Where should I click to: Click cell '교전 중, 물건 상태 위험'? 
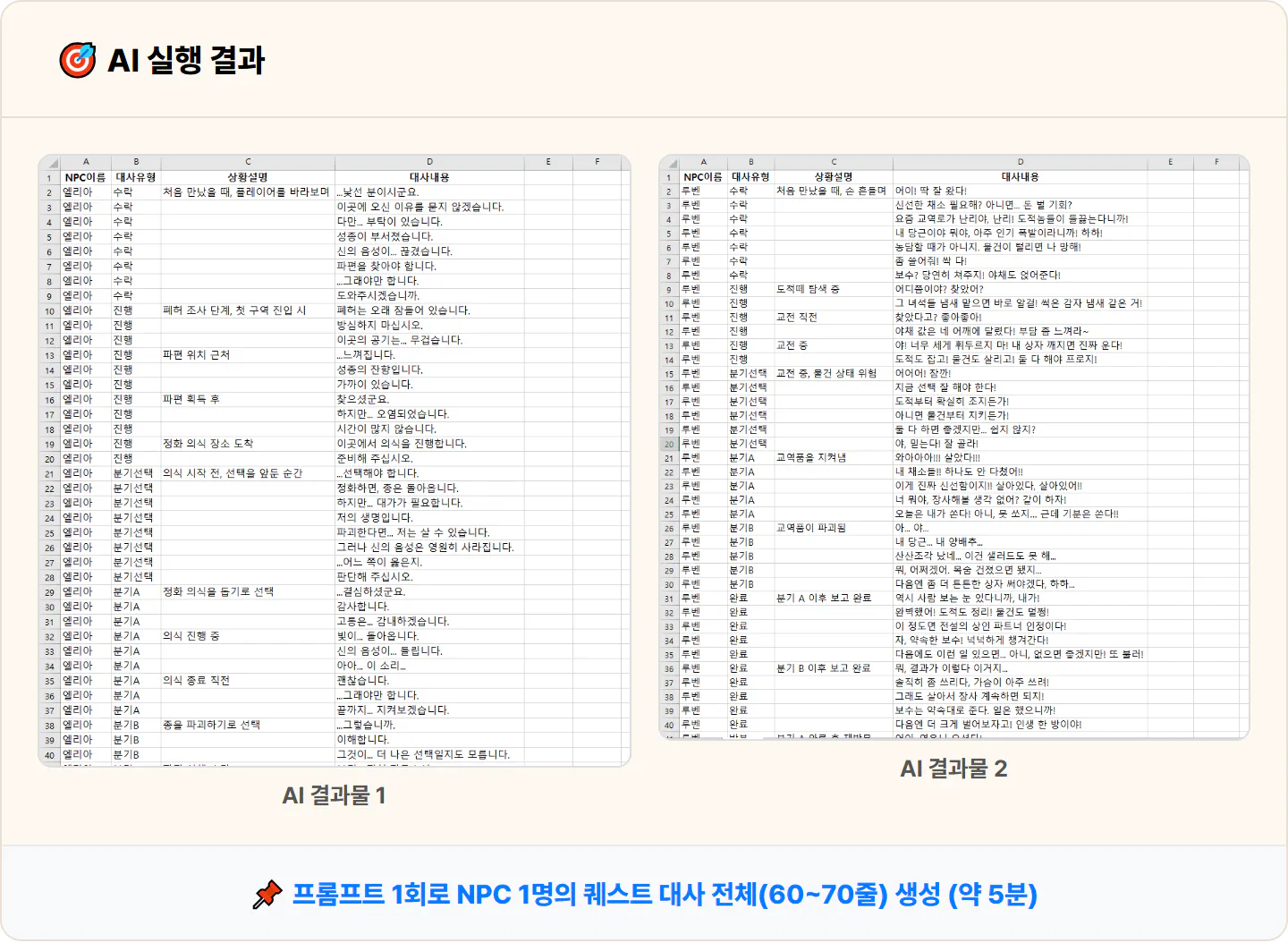coord(834,373)
